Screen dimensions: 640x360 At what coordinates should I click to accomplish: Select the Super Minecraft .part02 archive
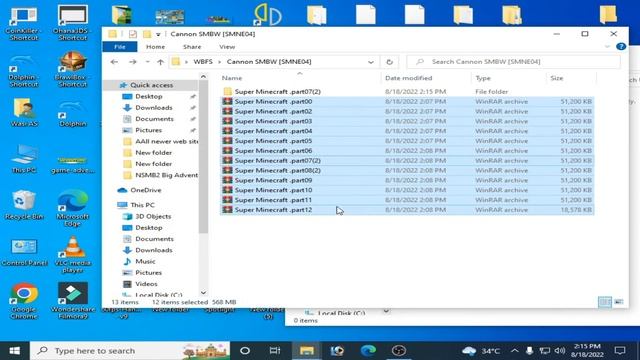click(x=273, y=111)
